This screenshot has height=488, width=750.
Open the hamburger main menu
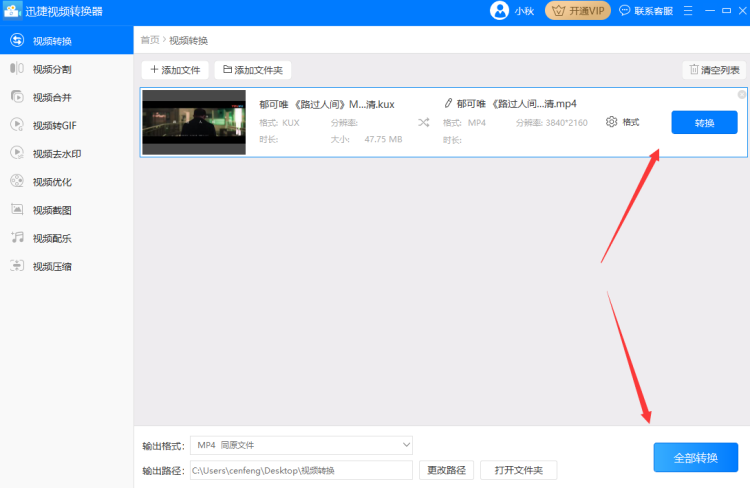tap(688, 11)
